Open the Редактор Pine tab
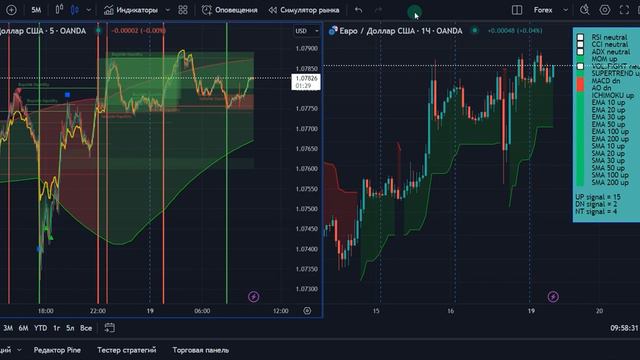 coord(57,350)
